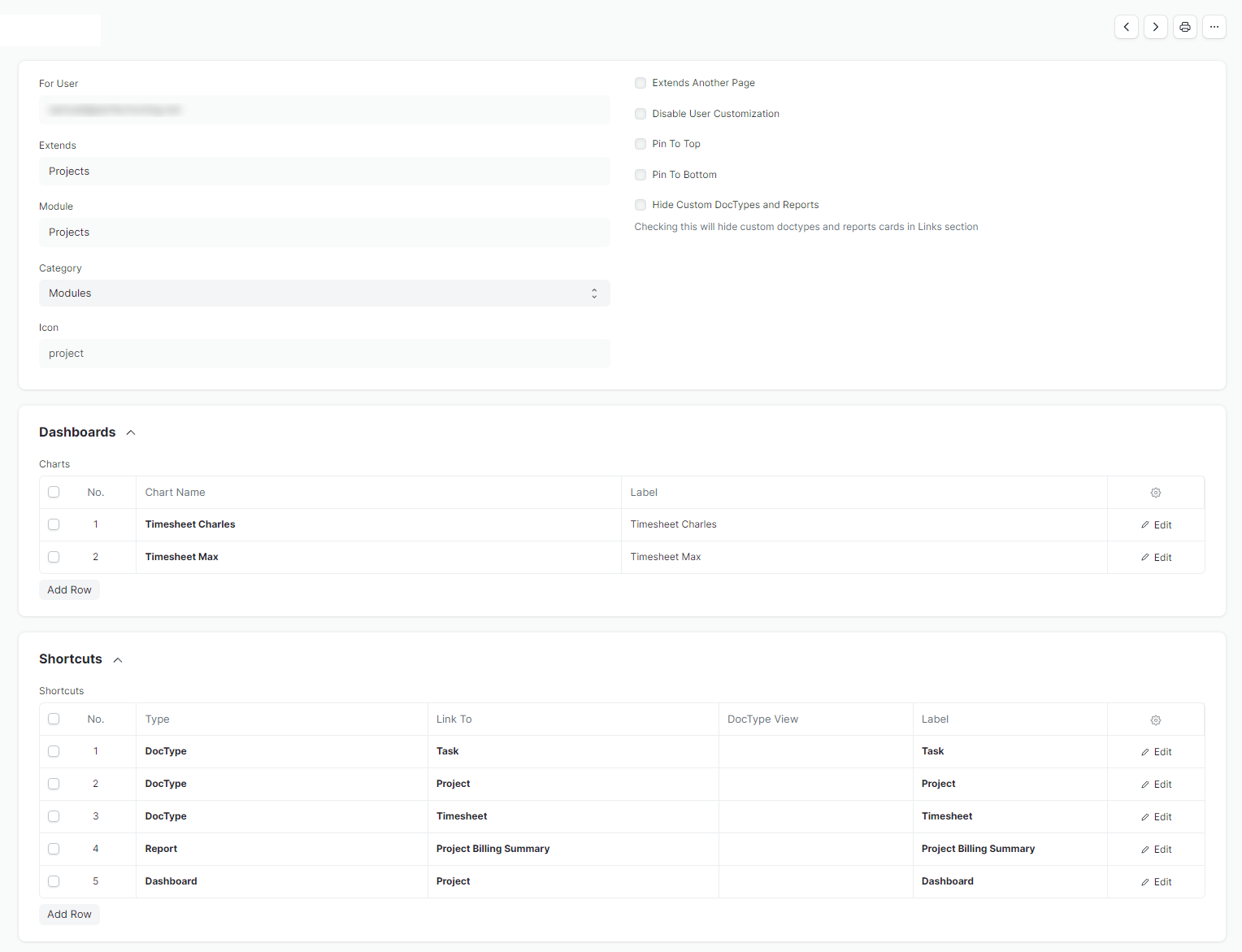Navigate back using the left arrow icon
The image size is (1242, 952).
[1126, 27]
